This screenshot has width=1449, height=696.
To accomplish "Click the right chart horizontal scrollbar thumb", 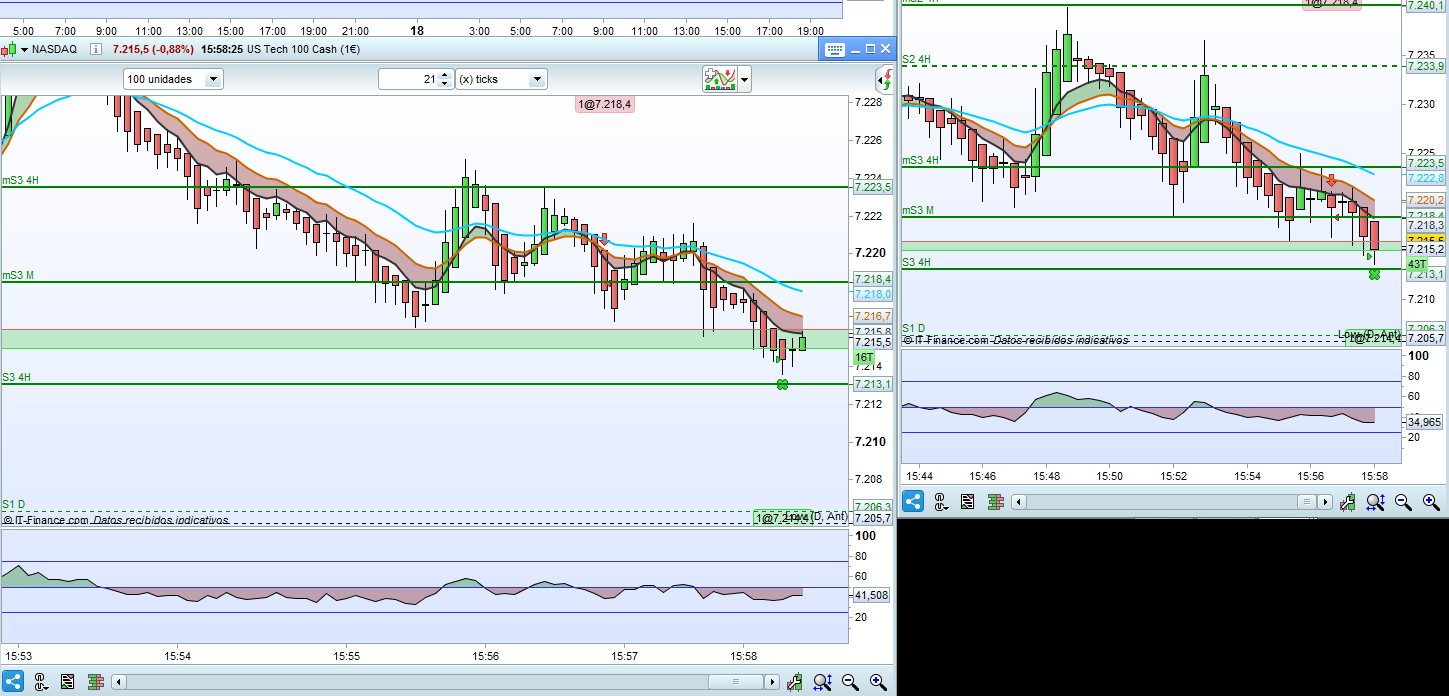I will coord(1307,502).
